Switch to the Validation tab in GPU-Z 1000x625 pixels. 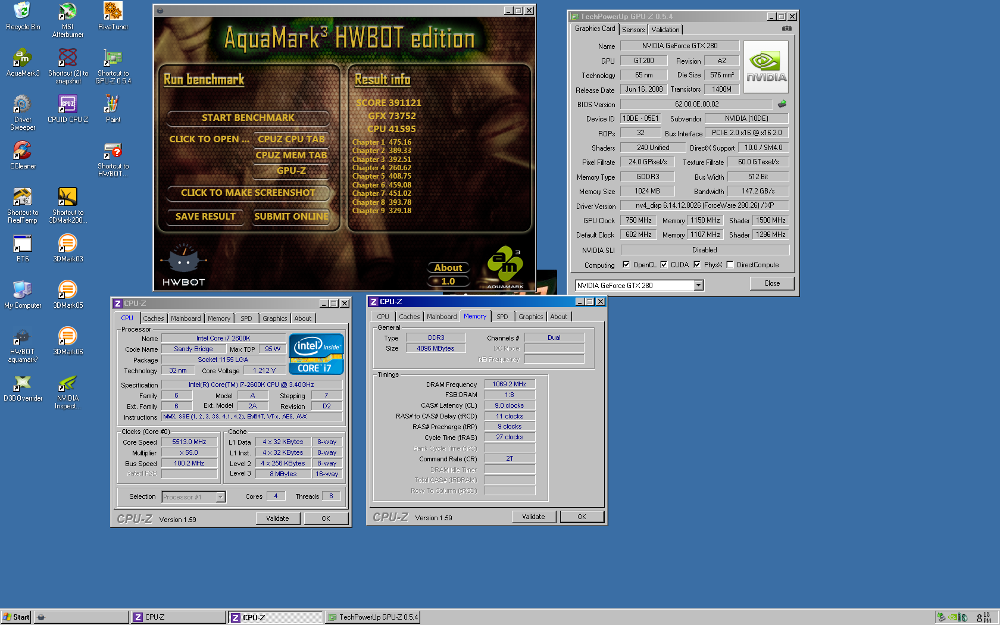(x=665, y=29)
